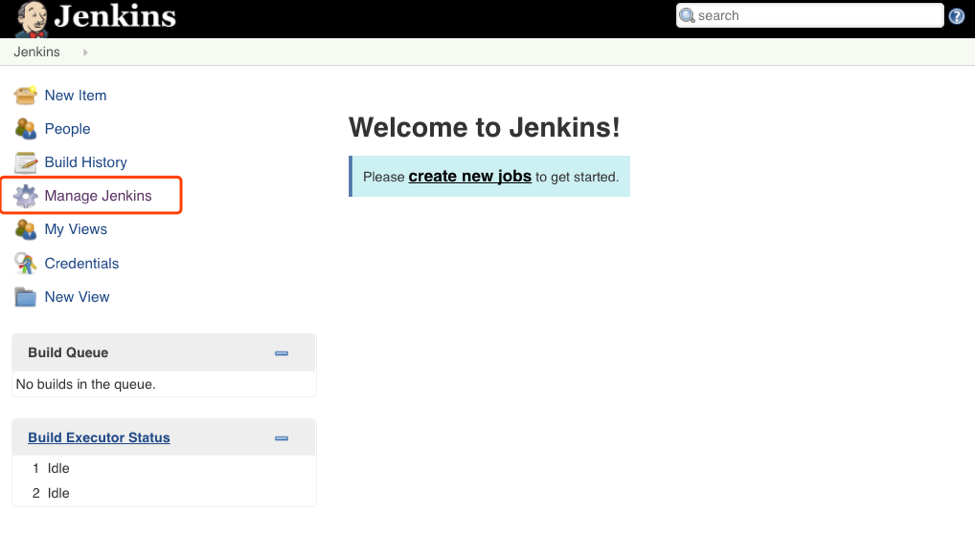Image resolution: width=975 pixels, height=533 pixels.
Task: Collapse the Build Queue panel
Action: pos(282,353)
